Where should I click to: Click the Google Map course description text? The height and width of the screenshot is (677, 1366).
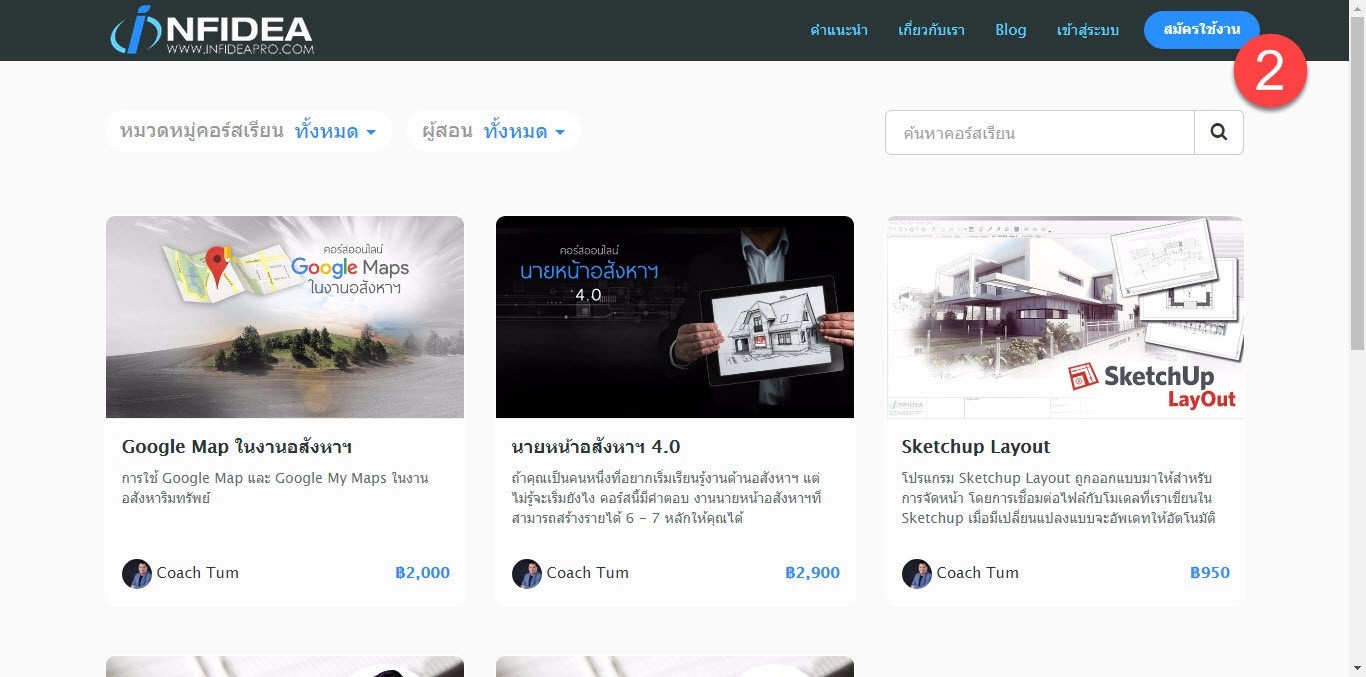point(275,488)
